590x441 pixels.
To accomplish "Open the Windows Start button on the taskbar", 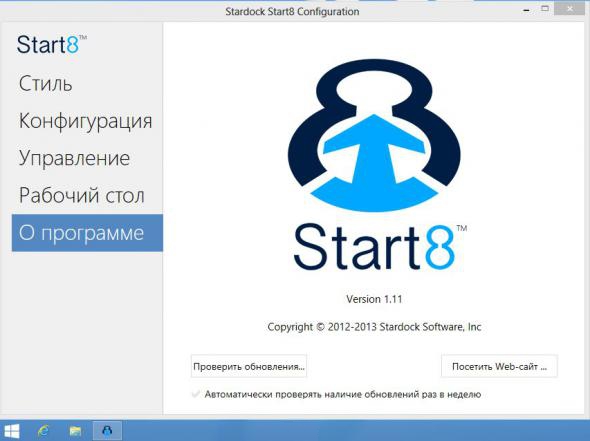I will (11, 431).
